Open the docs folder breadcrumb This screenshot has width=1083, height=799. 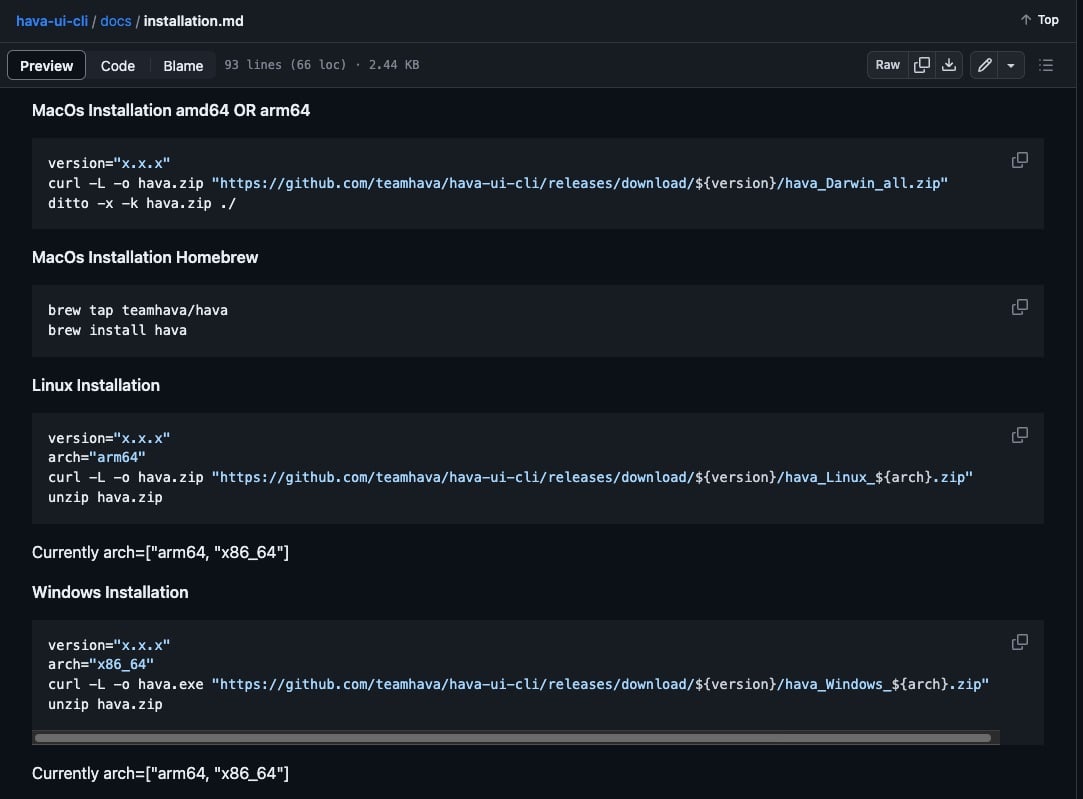(115, 21)
